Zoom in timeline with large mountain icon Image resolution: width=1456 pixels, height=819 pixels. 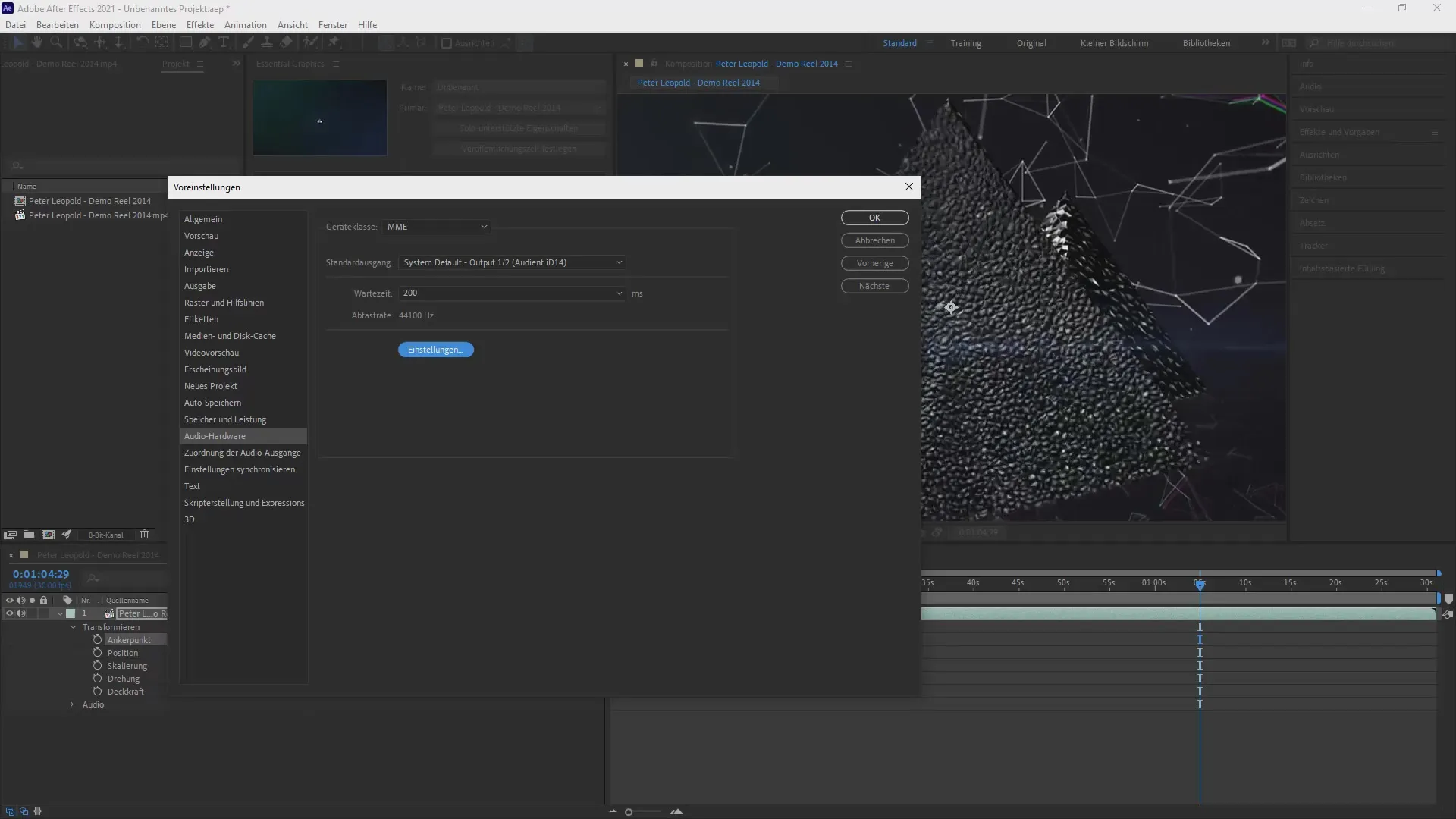pyautogui.click(x=676, y=811)
